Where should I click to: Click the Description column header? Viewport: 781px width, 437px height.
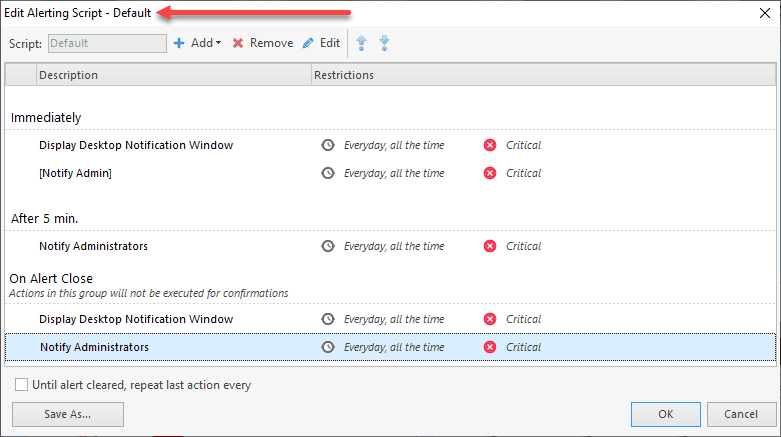(x=68, y=75)
